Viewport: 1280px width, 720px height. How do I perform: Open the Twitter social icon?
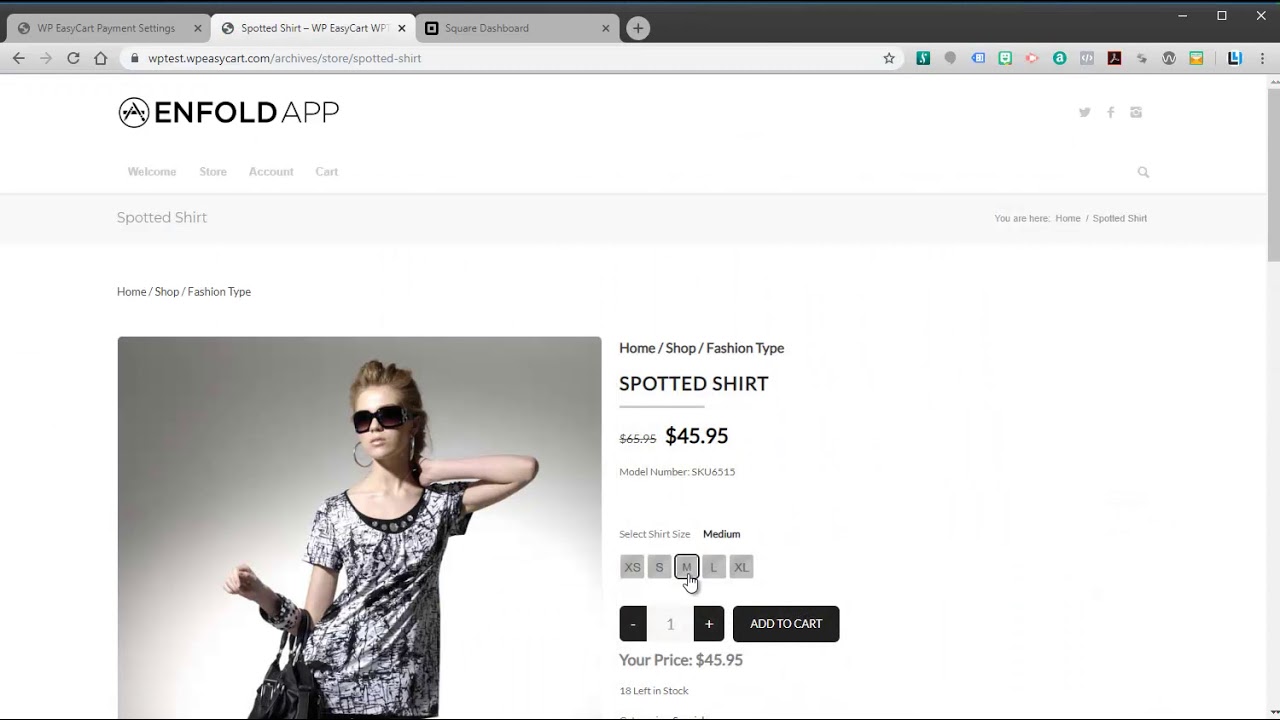click(1084, 112)
